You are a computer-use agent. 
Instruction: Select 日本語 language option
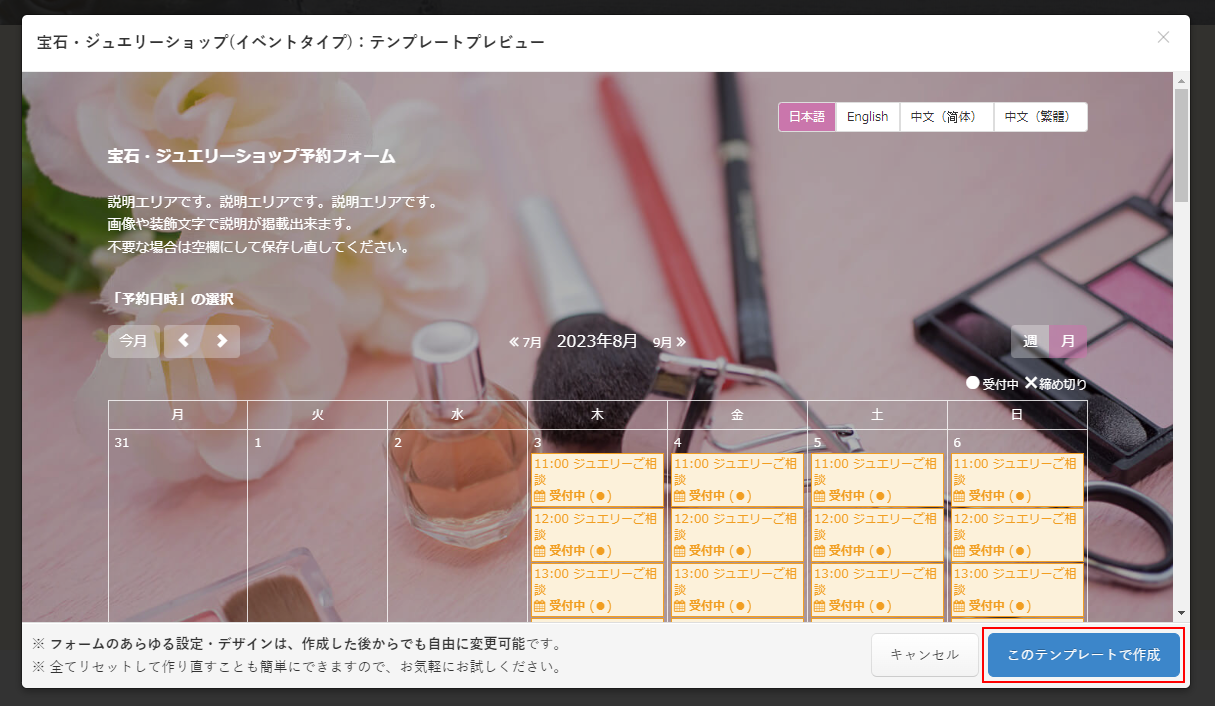pyautogui.click(x=807, y=117)
